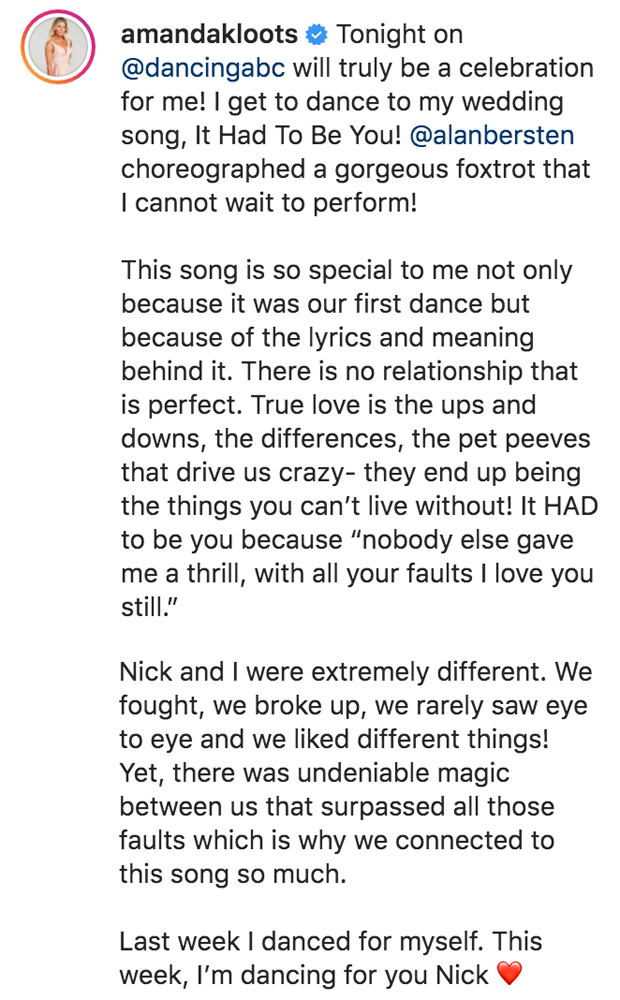Click the blue verified badge icon
The width and height of the screenshot is (620, 1000).
pos(316,34)
